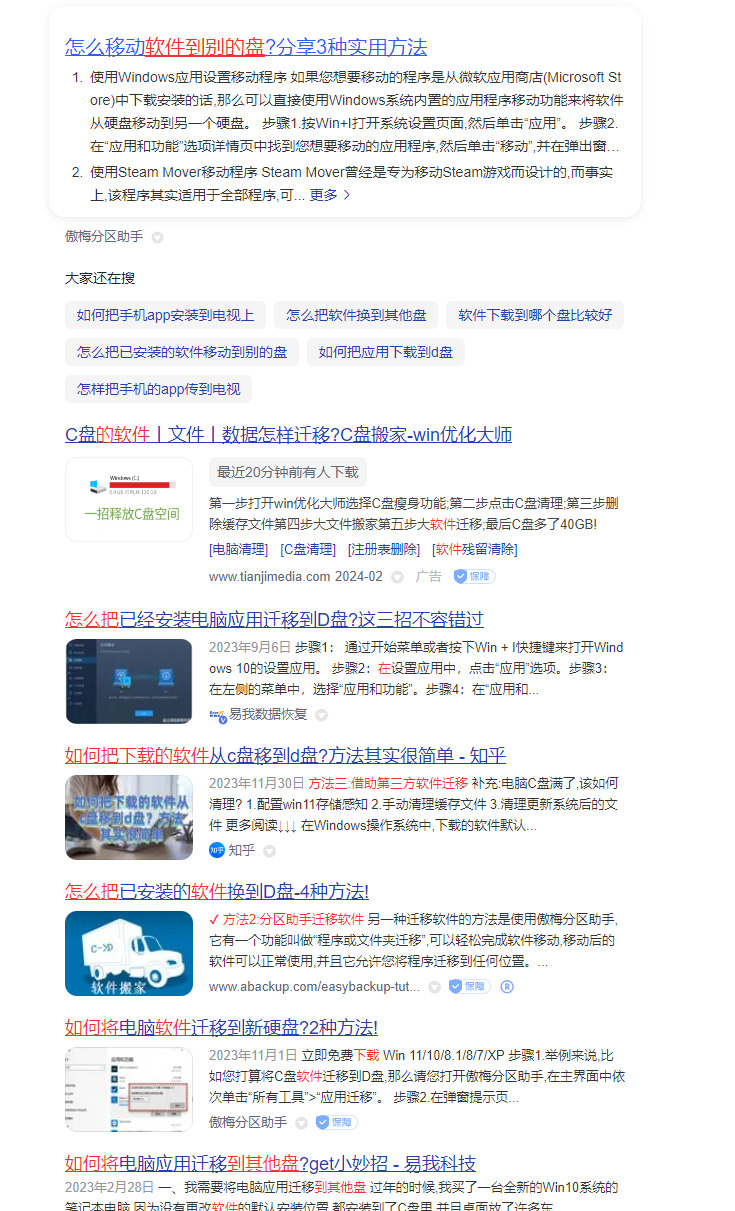This screenshot has width=735, height=1211.
Task: Select suggestion 怎么把已安装的软件移动到别的盘
Action: click(182, 352)
